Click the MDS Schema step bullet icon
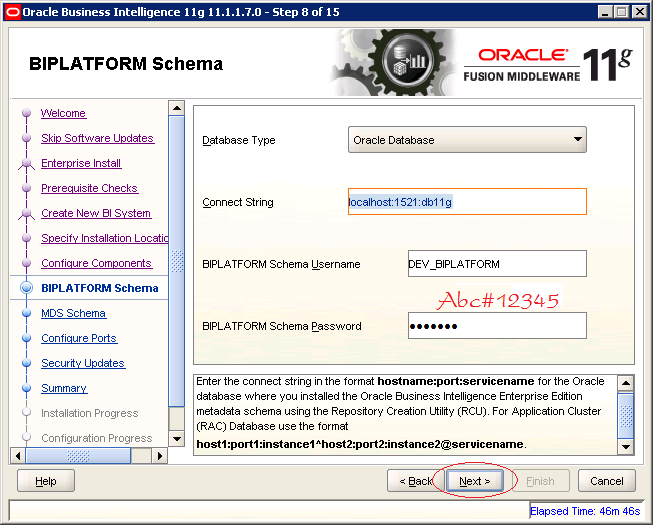Image resolution: width=653 pixels, height=525 pixels. click(x=27, y=313)
